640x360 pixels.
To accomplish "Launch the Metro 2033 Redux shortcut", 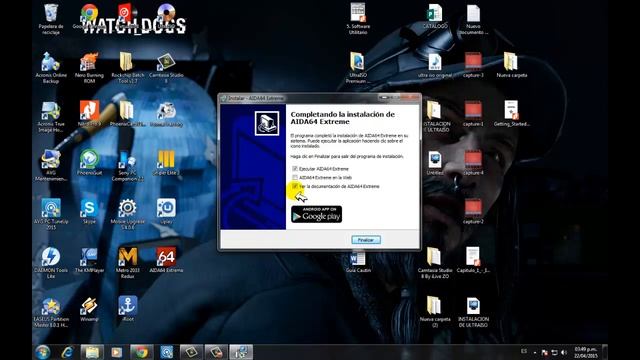I will tap(127, 263).
